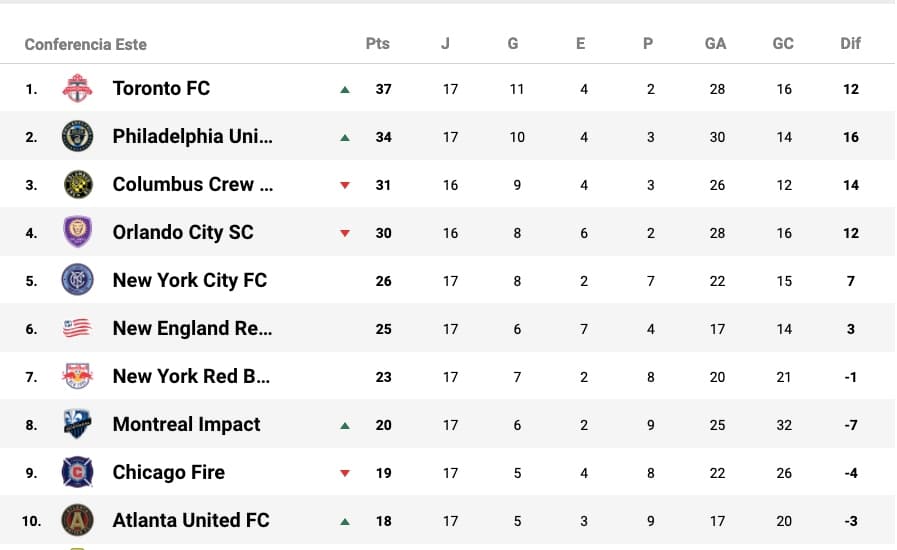This screenshot has height=550, width=897.
Task: Click the Orlando City SC crest
Action: 77,233
